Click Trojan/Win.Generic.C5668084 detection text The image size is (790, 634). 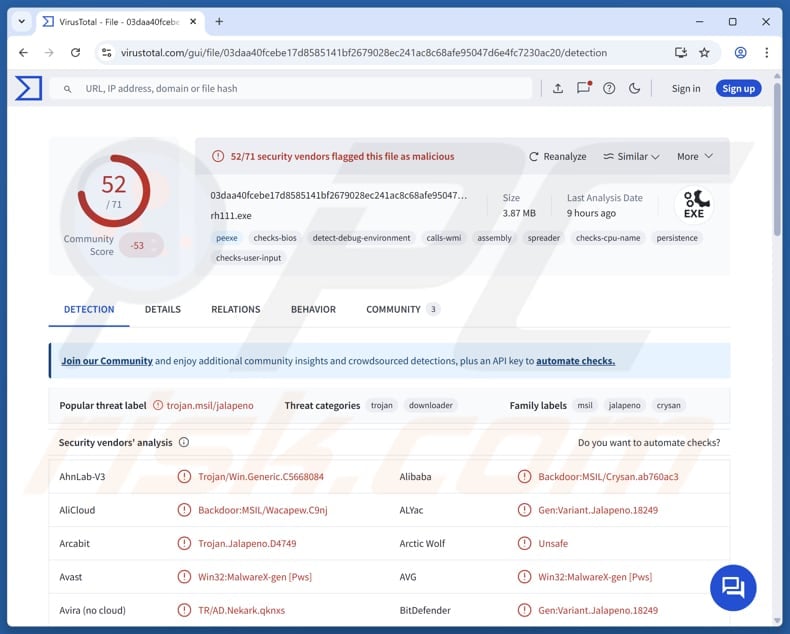tap(261, 476)
